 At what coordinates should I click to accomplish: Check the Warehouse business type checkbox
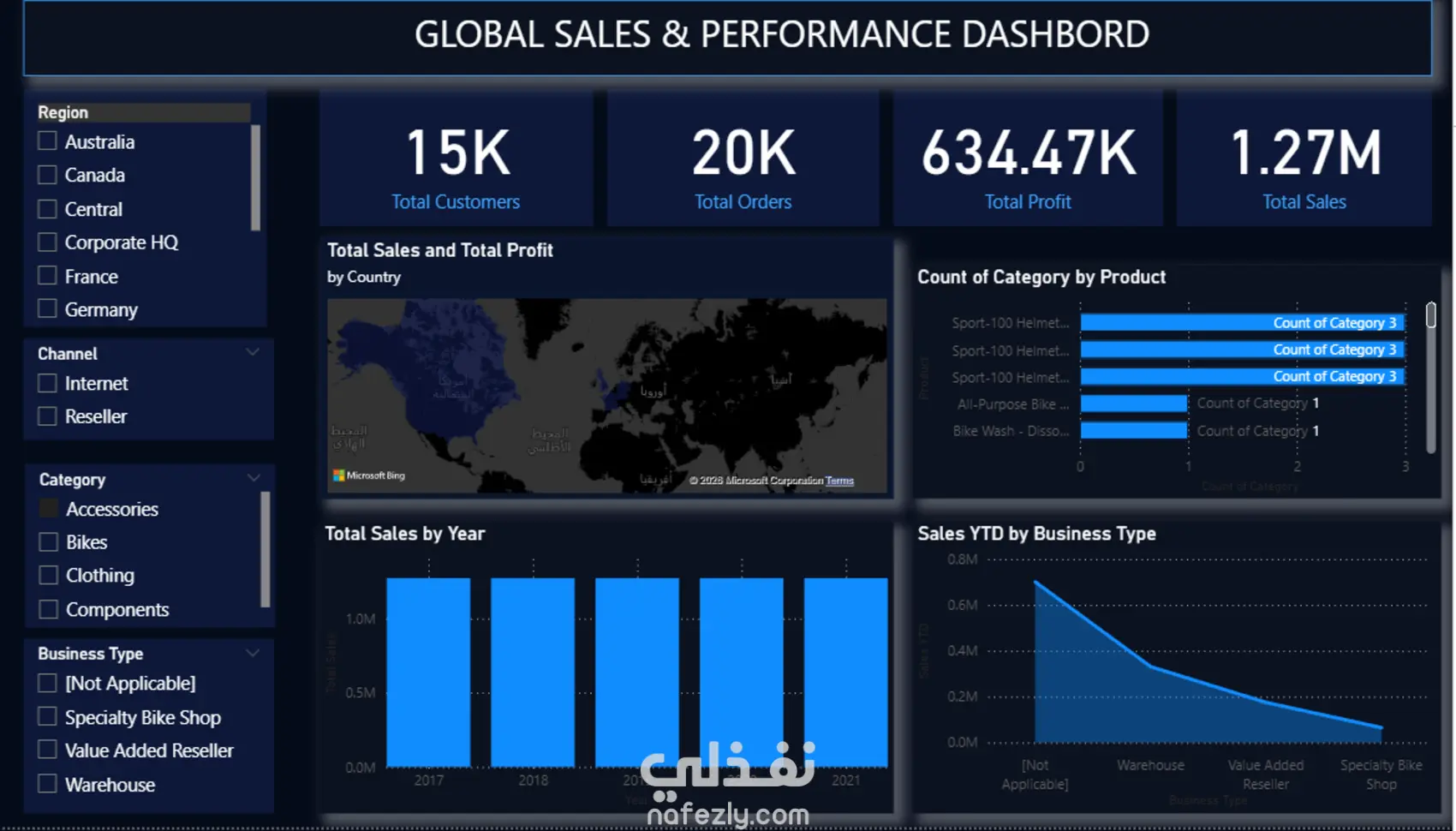(x=48, y=784)
